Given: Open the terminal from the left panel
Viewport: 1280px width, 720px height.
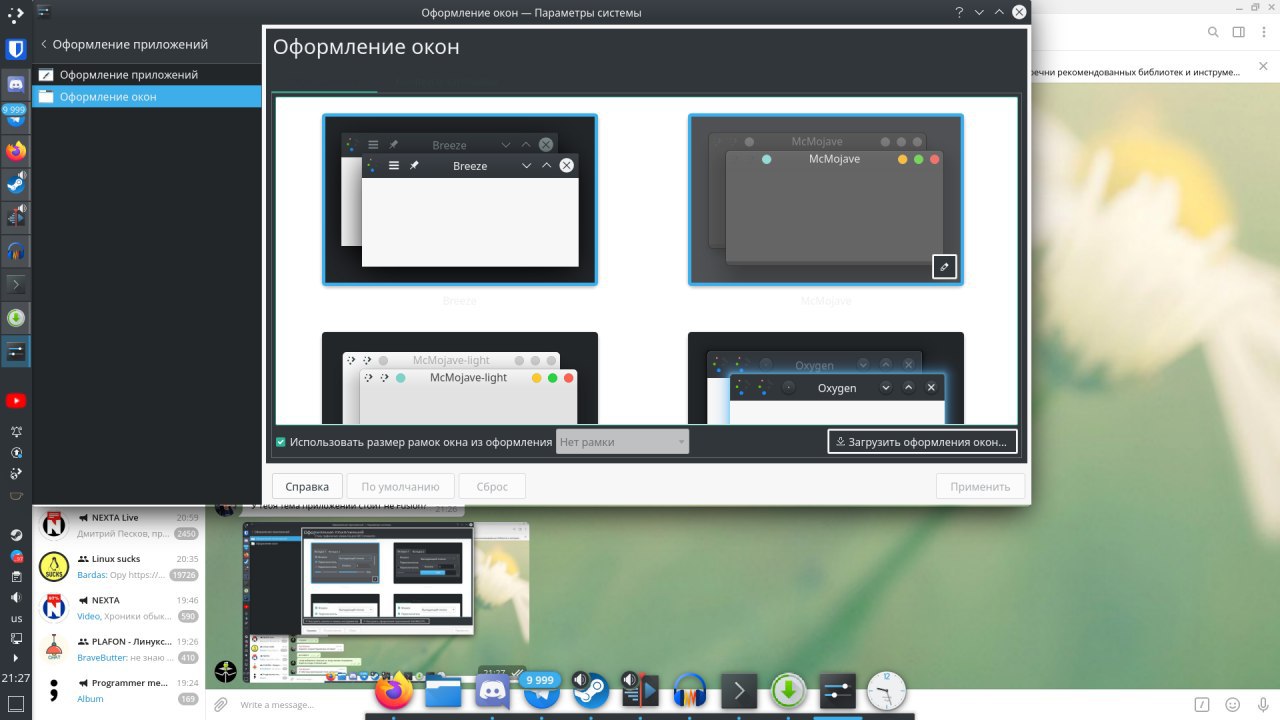Looking at the screenshot, I should [x=16, y=285].
